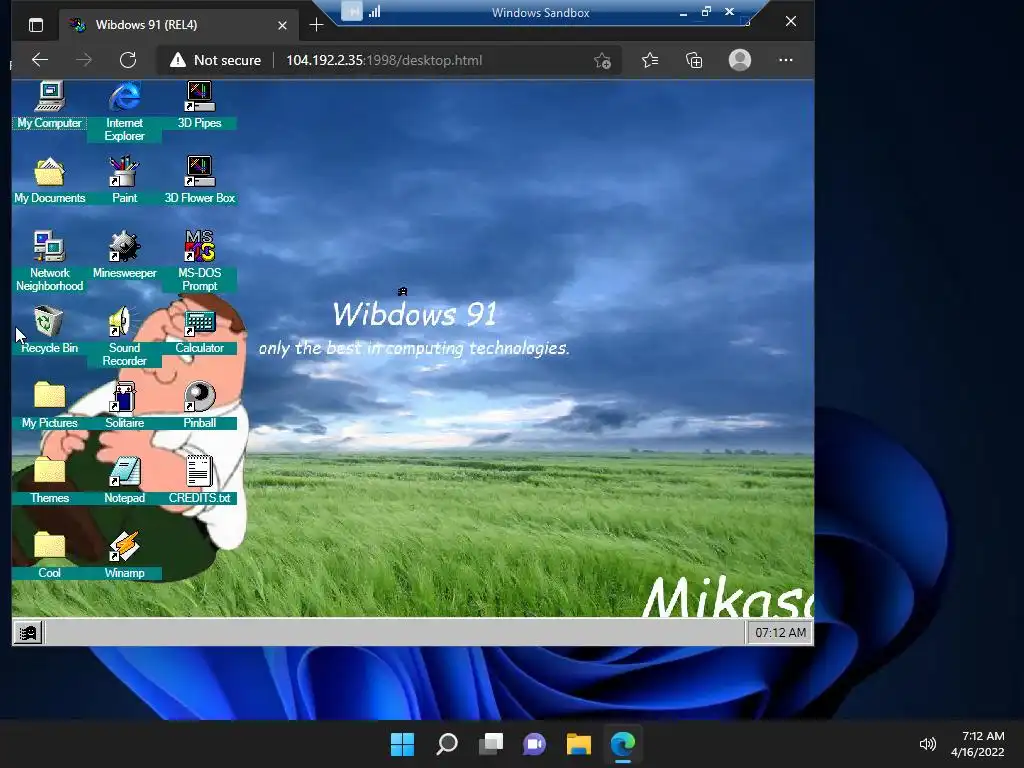Image resolution: width=1024 pixels, height=768 pixels.
Task: Open Task View on the taskbar
Action: [x=491, y=744]
